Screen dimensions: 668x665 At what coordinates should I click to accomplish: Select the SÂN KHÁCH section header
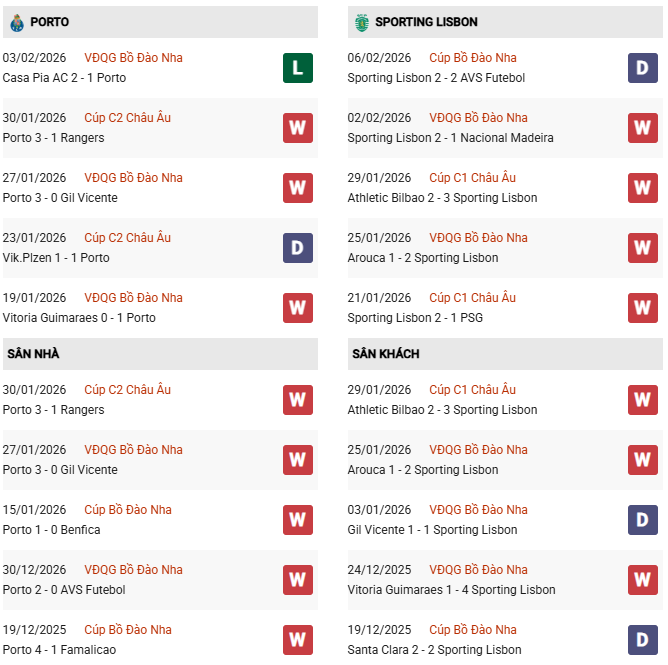[385, 354]
